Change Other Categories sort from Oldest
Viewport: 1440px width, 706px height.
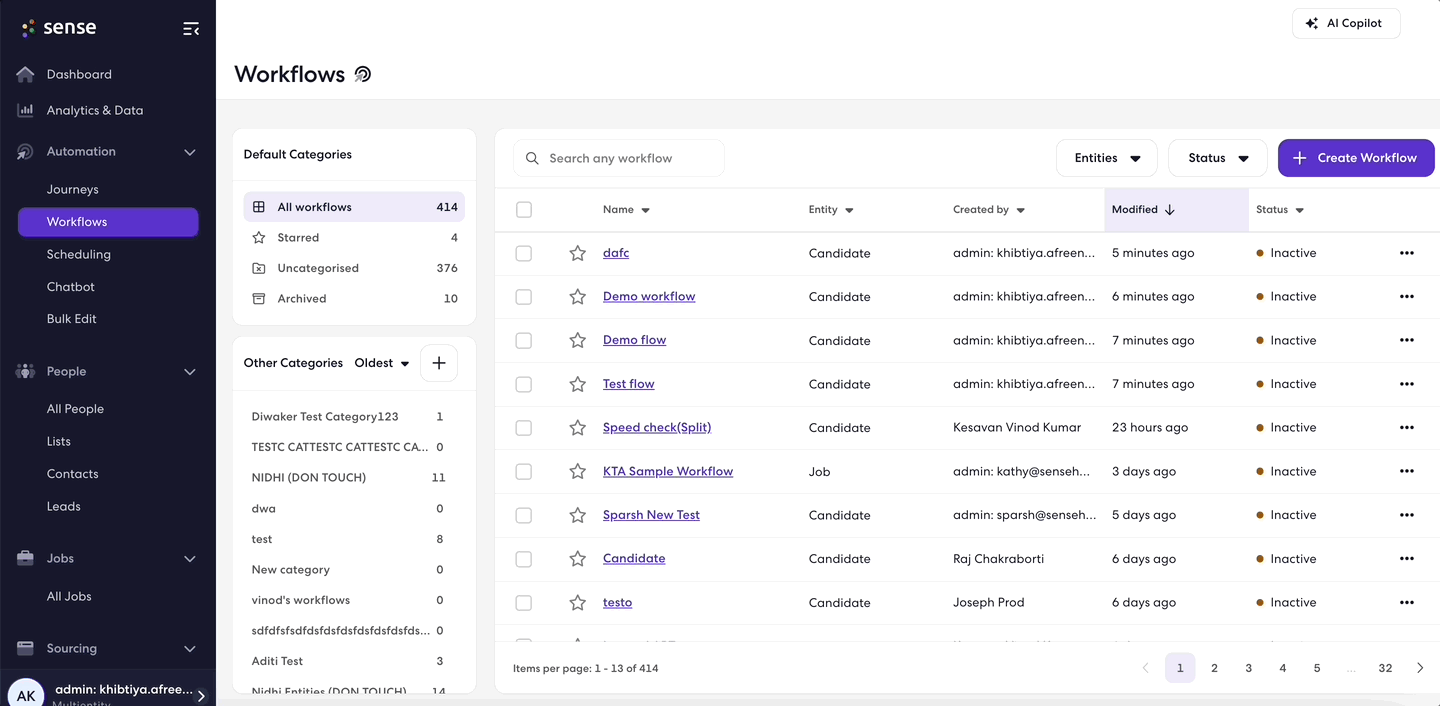coord(380,363)
